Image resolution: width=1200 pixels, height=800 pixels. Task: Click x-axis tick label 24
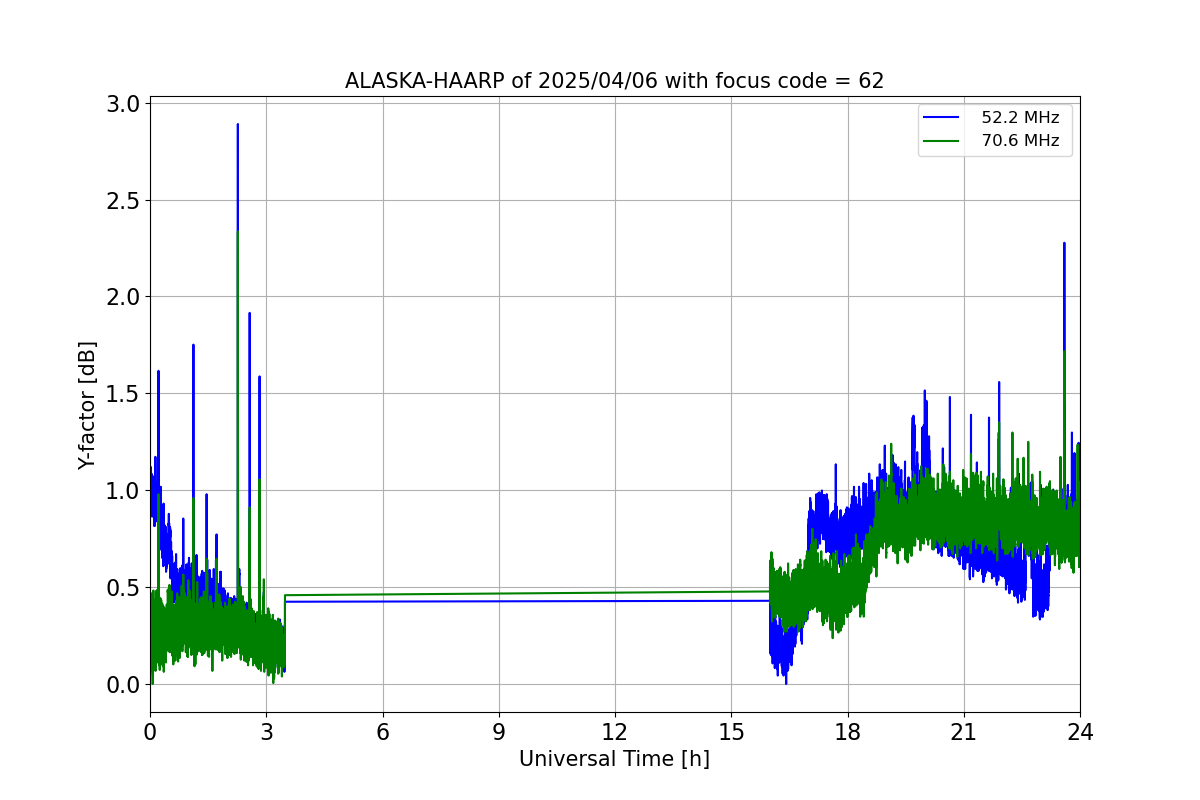(x=1080, y=731)
